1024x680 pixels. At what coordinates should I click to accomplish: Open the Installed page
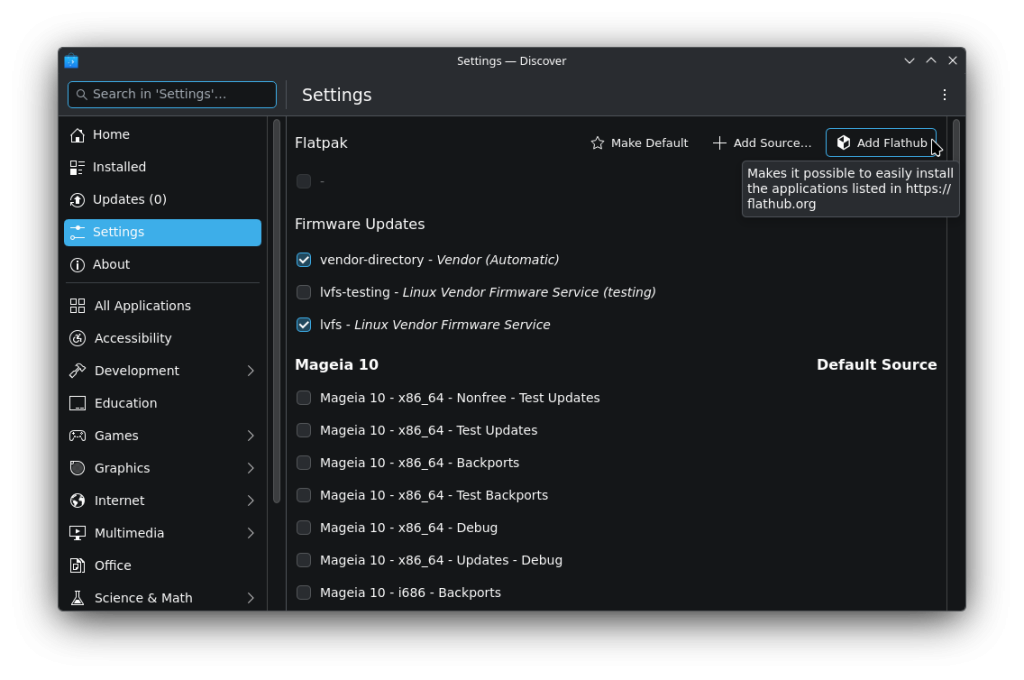(163, 167)
